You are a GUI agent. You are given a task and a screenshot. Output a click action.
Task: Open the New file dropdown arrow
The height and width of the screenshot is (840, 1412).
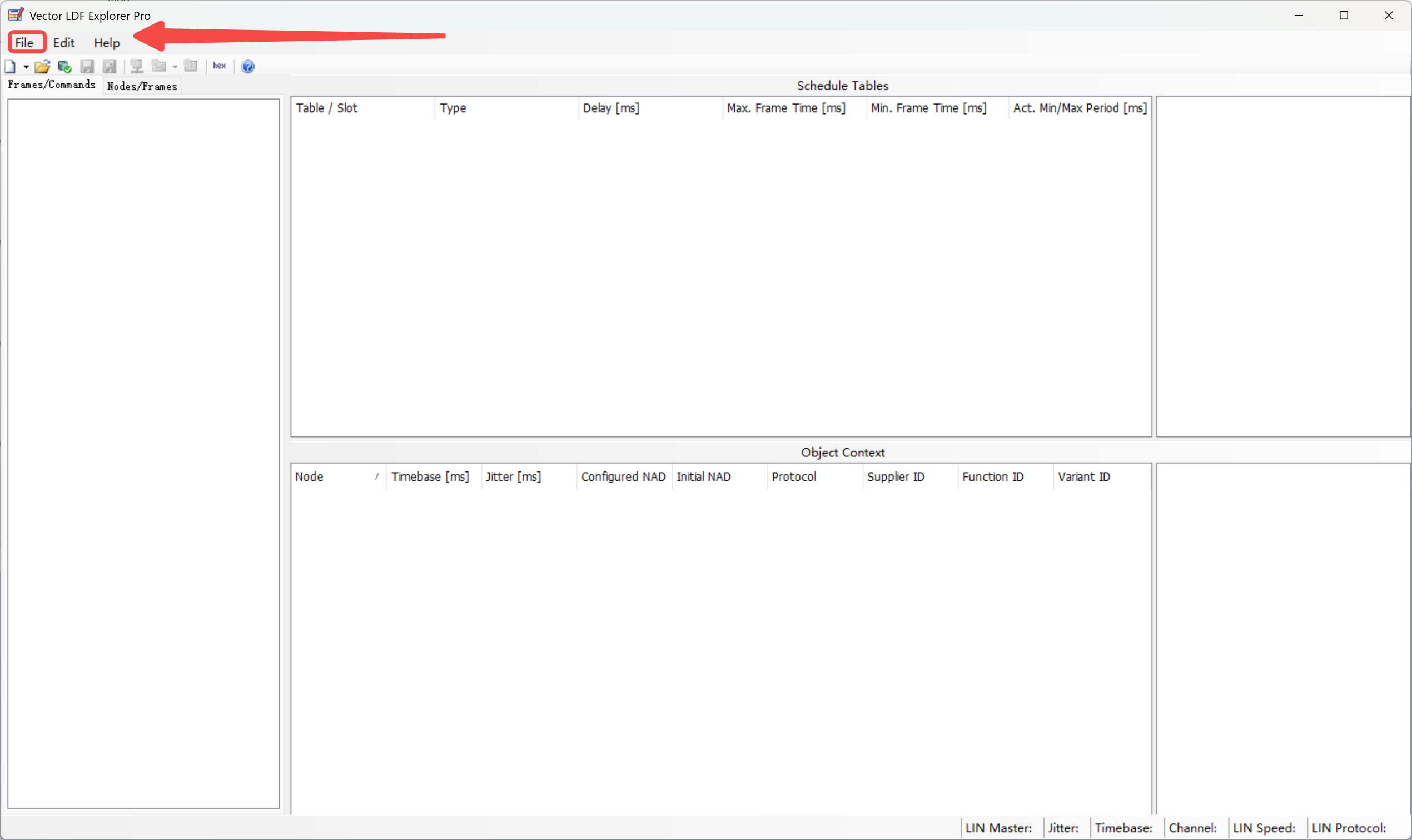pyautogui.click(x=26, y=67)
